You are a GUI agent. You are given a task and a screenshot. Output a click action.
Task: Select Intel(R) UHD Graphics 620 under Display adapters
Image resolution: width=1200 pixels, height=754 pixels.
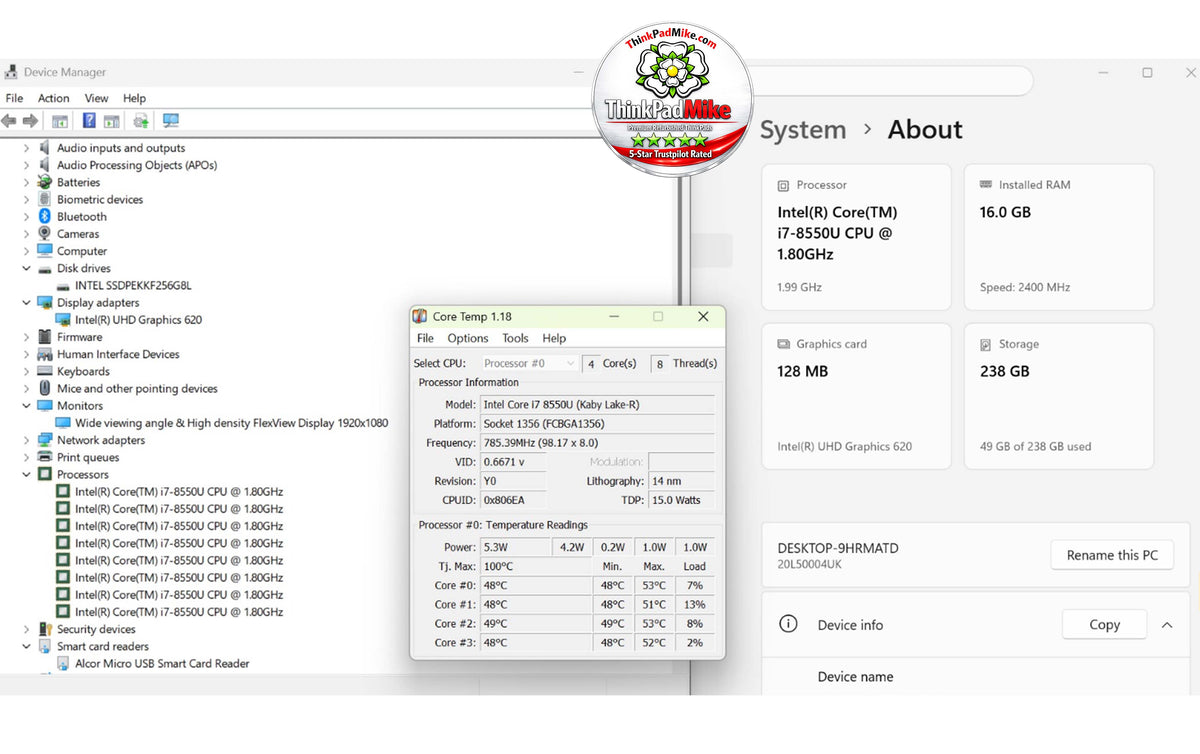138,320
